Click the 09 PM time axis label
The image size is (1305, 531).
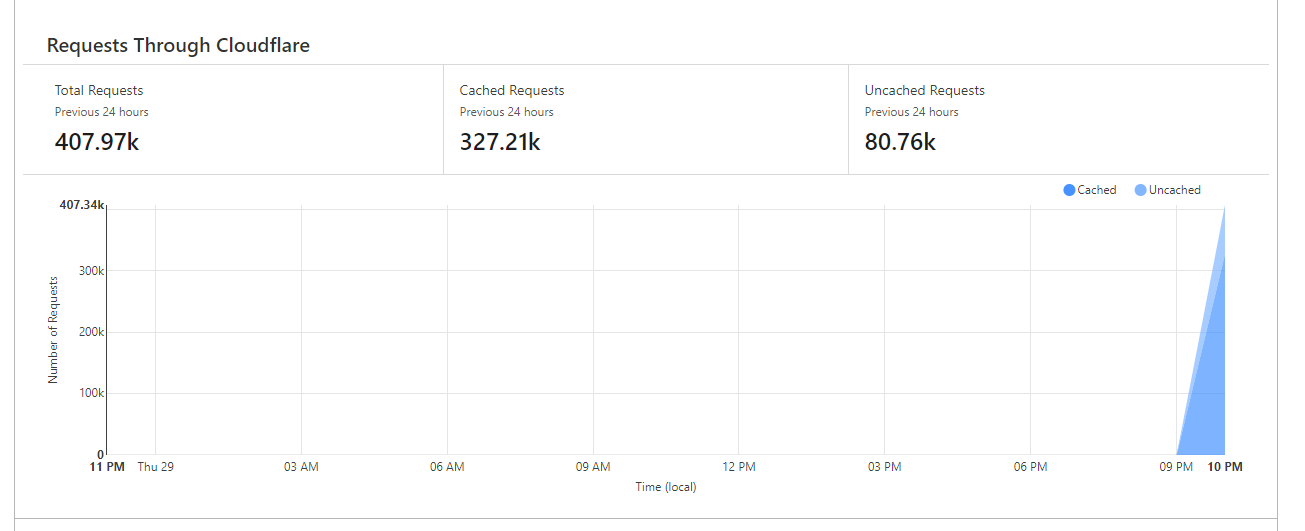click(1176, 467)
